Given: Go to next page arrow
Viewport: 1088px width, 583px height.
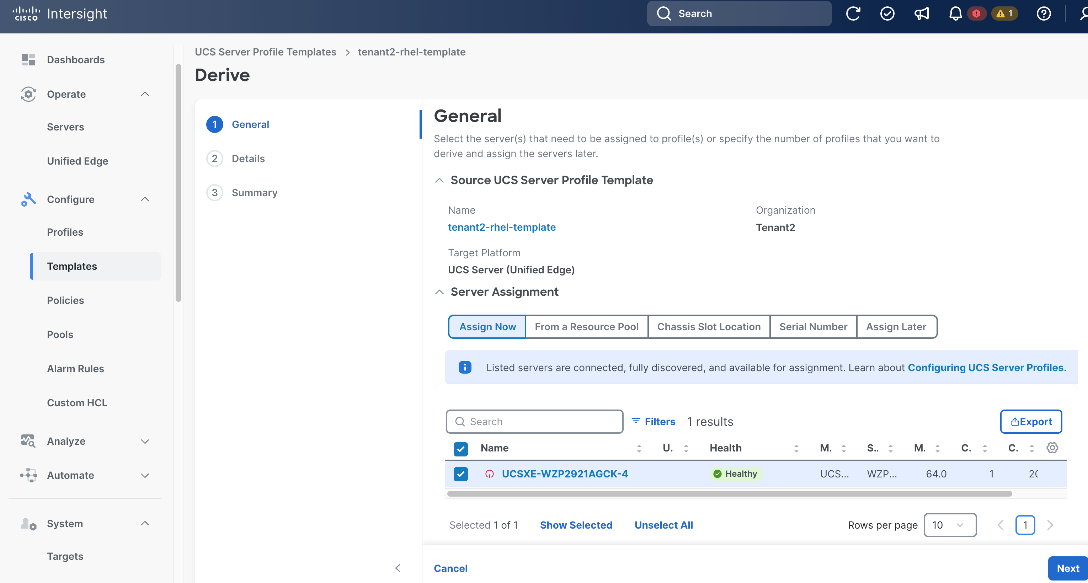Looking at the screenshot, I should (x=1050, y=525).
